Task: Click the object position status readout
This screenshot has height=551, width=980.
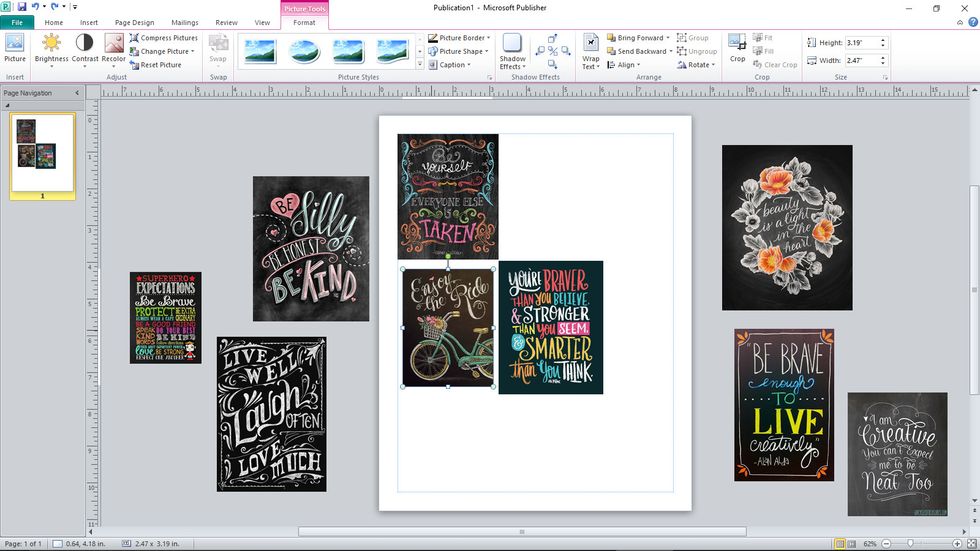Action: pos(79,544)
